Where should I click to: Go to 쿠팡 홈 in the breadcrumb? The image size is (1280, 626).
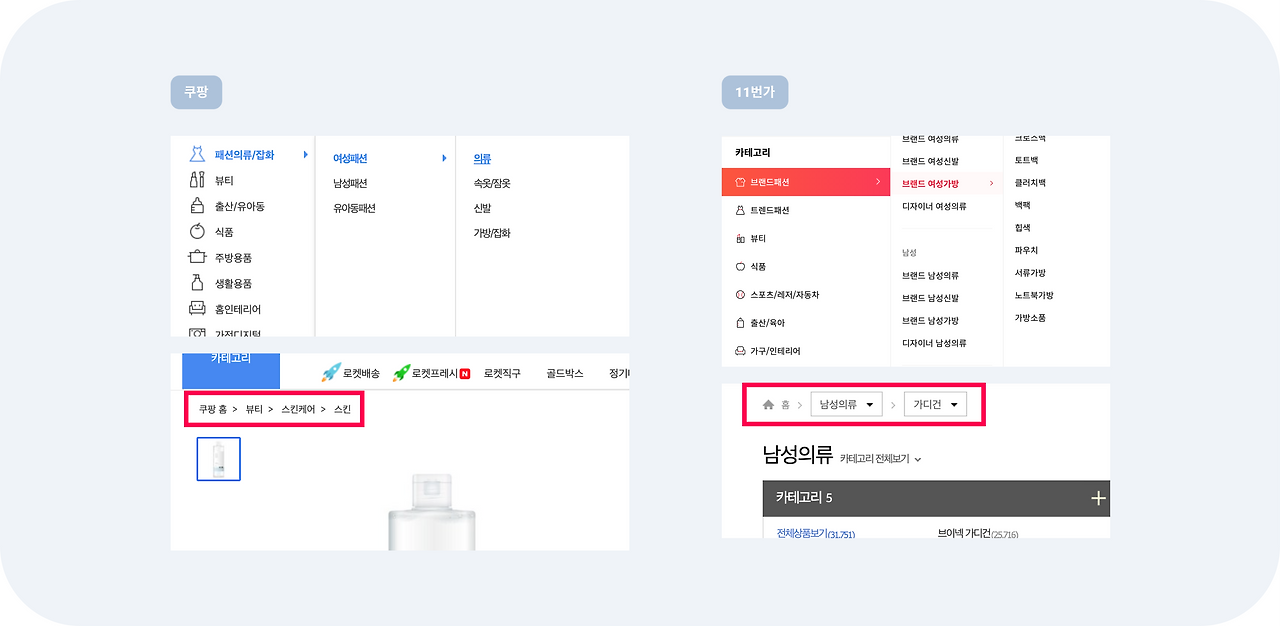(x=212, y=409)
